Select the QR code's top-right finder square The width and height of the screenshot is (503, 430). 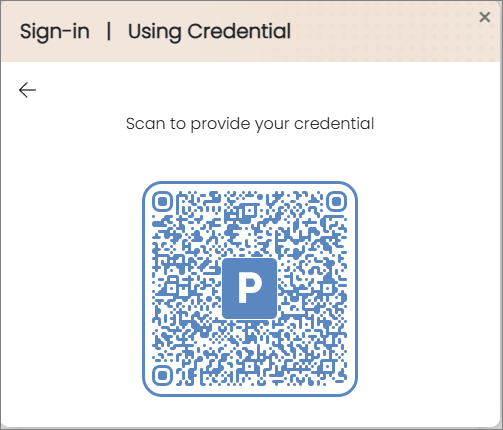tap(337, 201)
